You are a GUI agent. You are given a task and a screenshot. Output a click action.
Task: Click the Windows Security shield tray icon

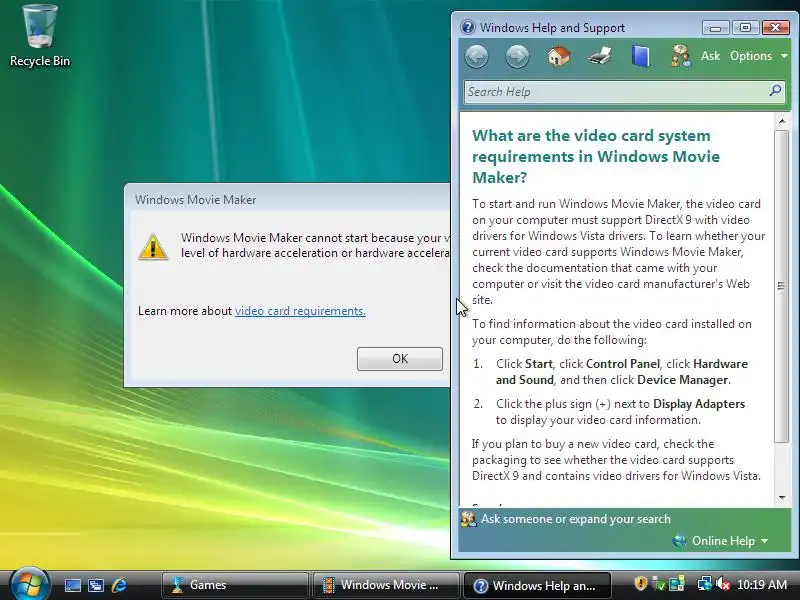[x=641, y=584]
